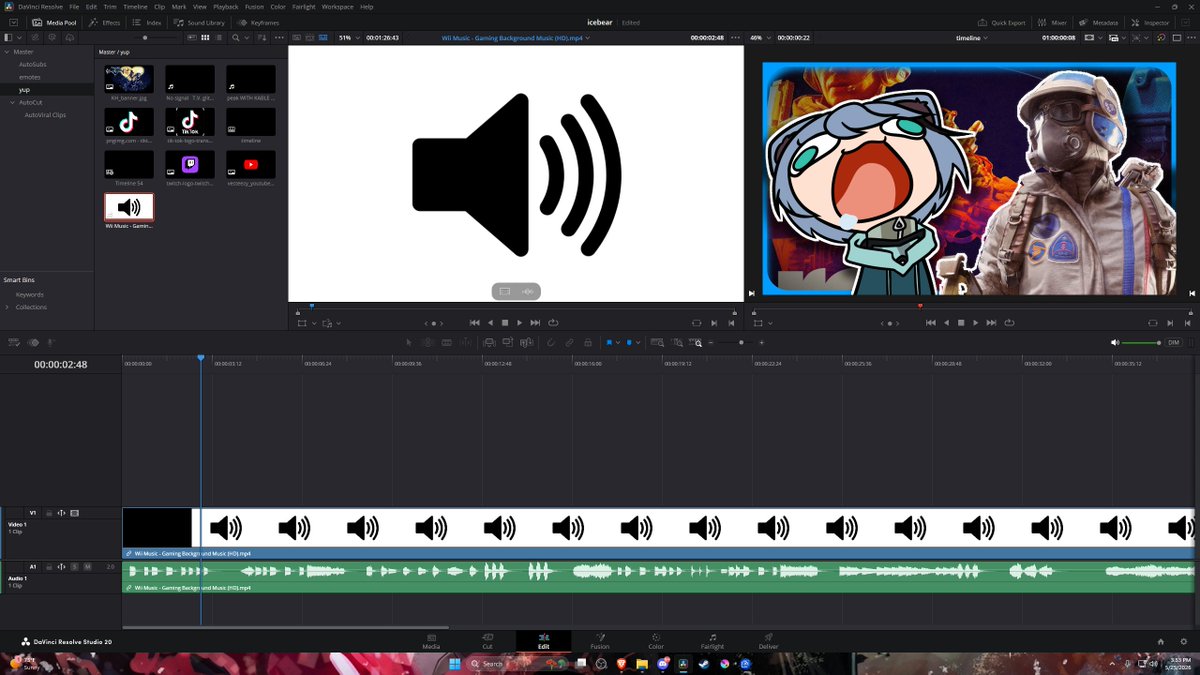Open the Effects panel

(104, 22)
